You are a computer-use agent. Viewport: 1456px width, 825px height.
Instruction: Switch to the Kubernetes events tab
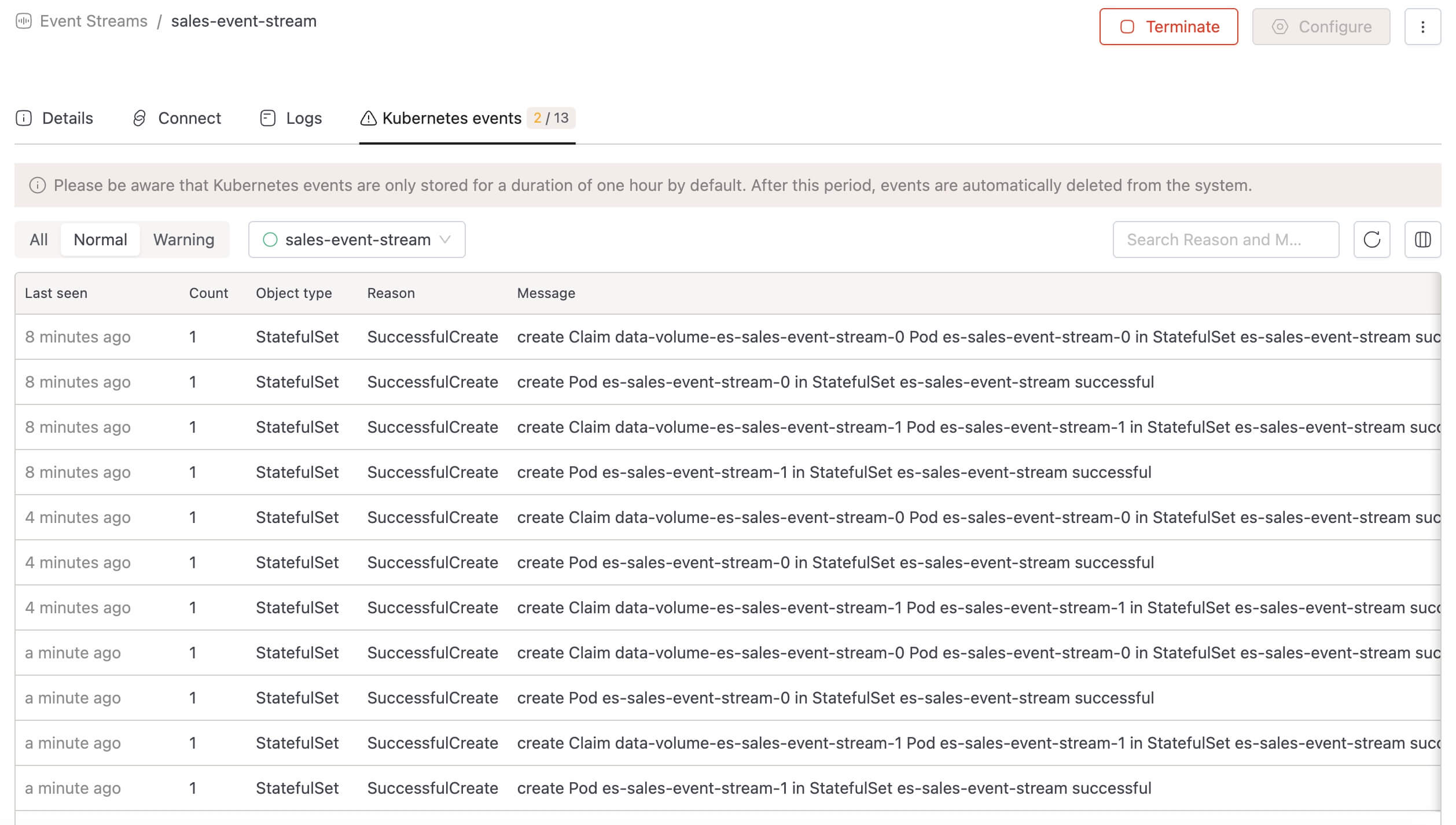click(451, 118)
